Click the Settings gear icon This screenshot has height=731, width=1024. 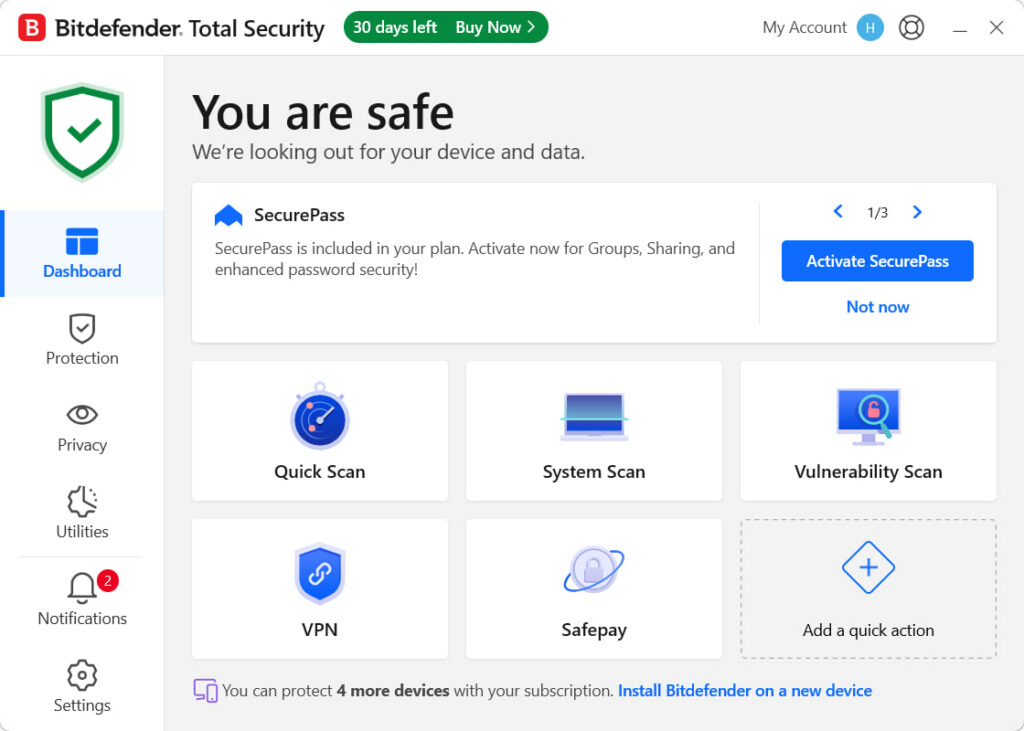(x=82, y=675)
